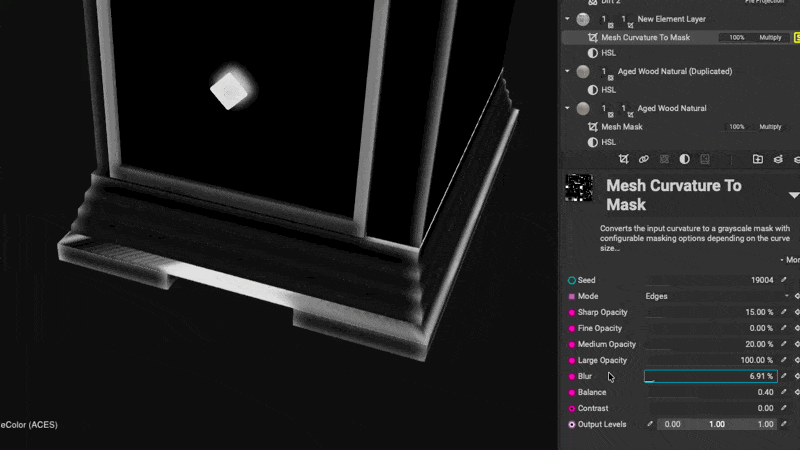This screenshot has width=800, height=450.
Task: Click the add folder icon in layer toolbar
Action: [x=757, y=159]
